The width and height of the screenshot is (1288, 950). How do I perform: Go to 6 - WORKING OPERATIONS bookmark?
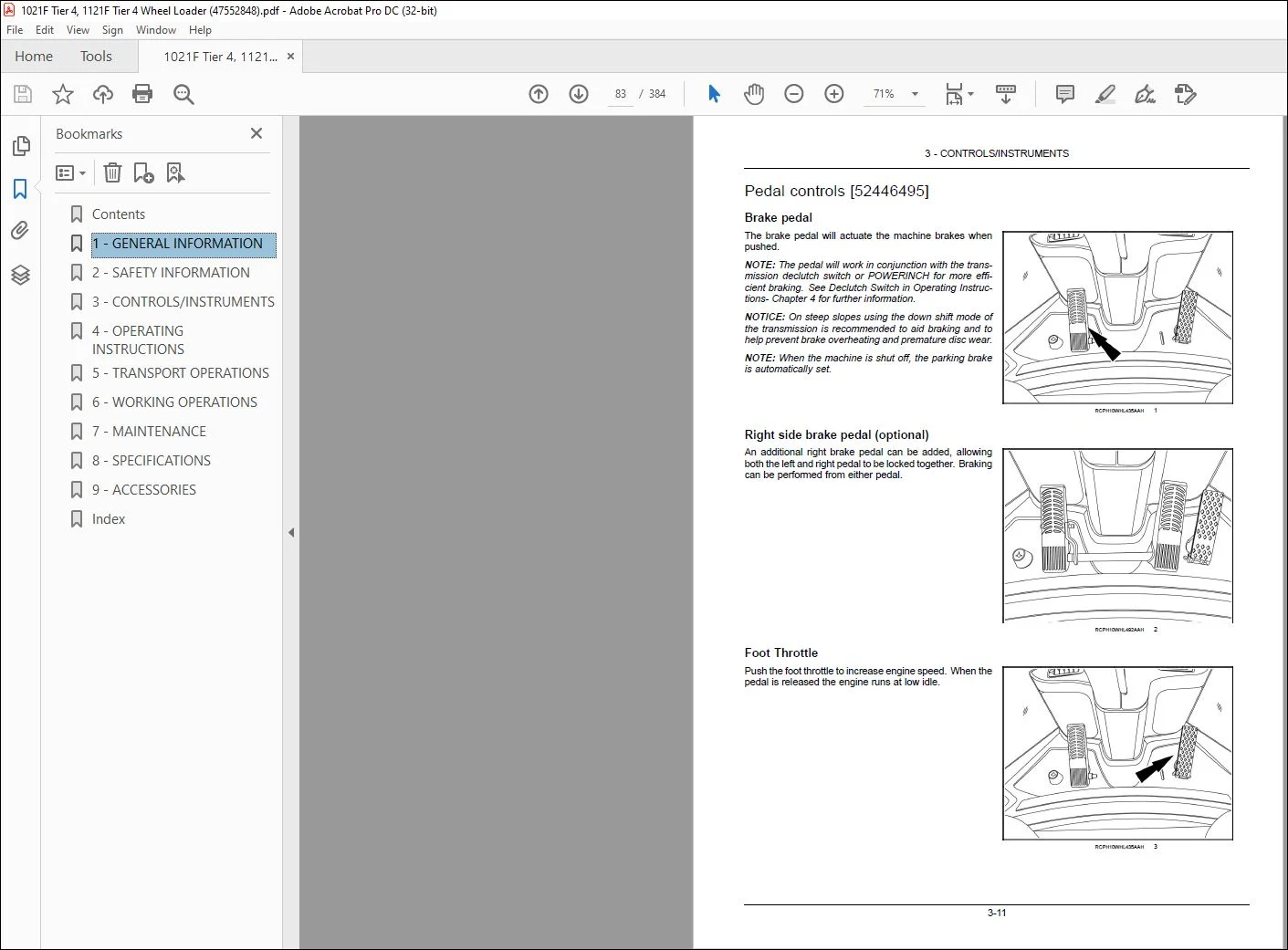[x=174, y=402]
